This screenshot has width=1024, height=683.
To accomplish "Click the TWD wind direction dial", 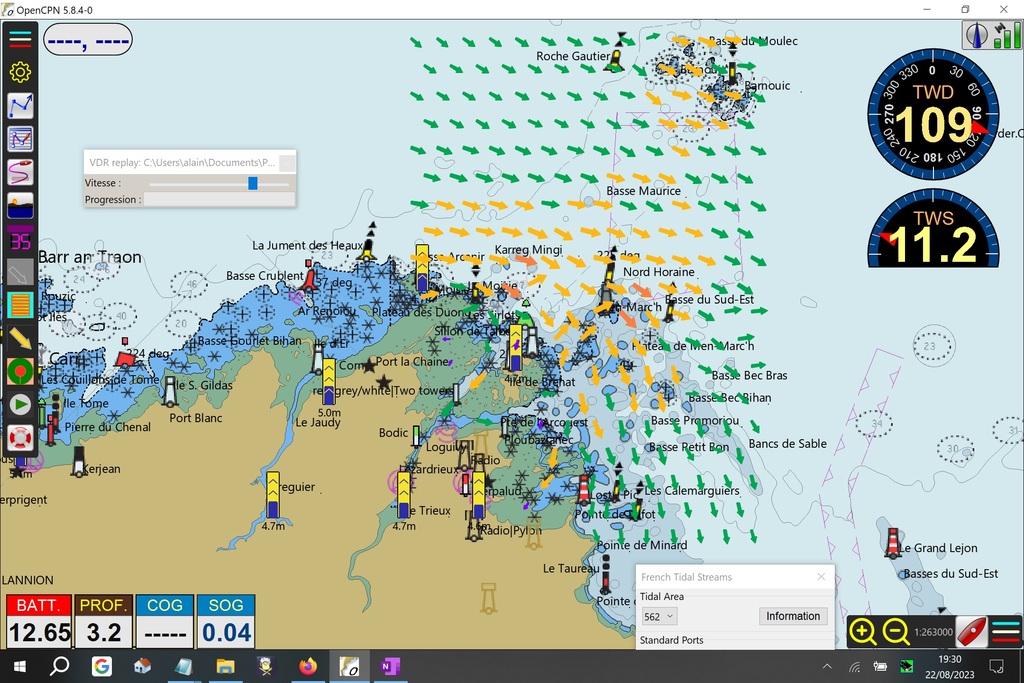I will 933,114.
